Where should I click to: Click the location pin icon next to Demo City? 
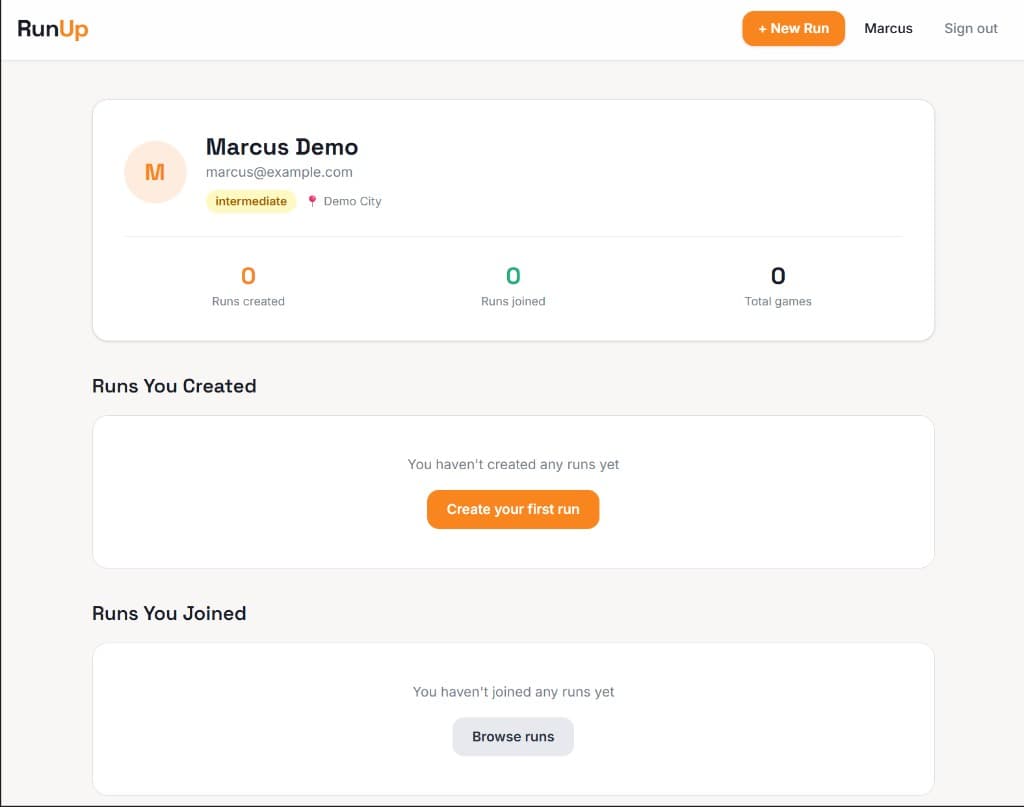click(311, 201)
